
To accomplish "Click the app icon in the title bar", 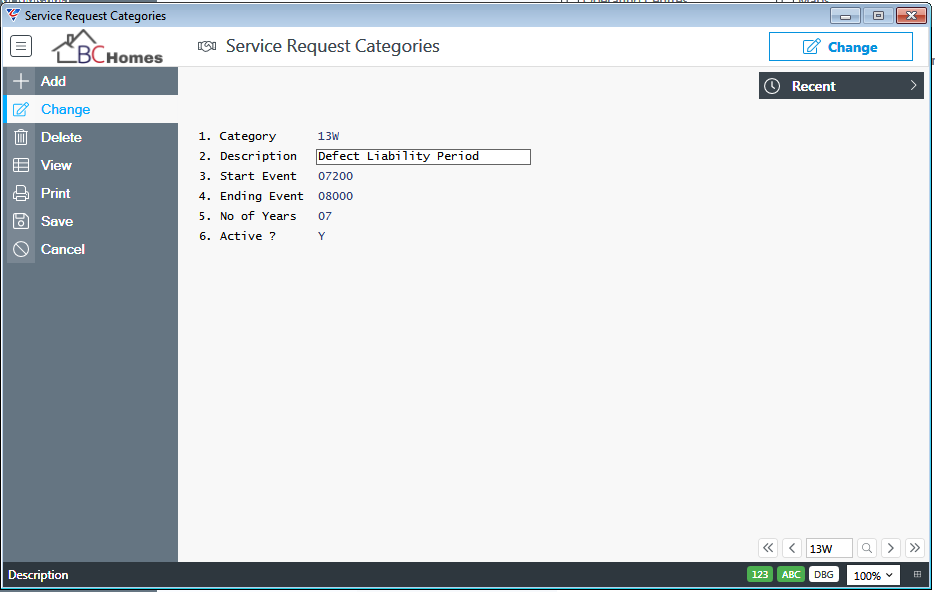I will 13,15.
